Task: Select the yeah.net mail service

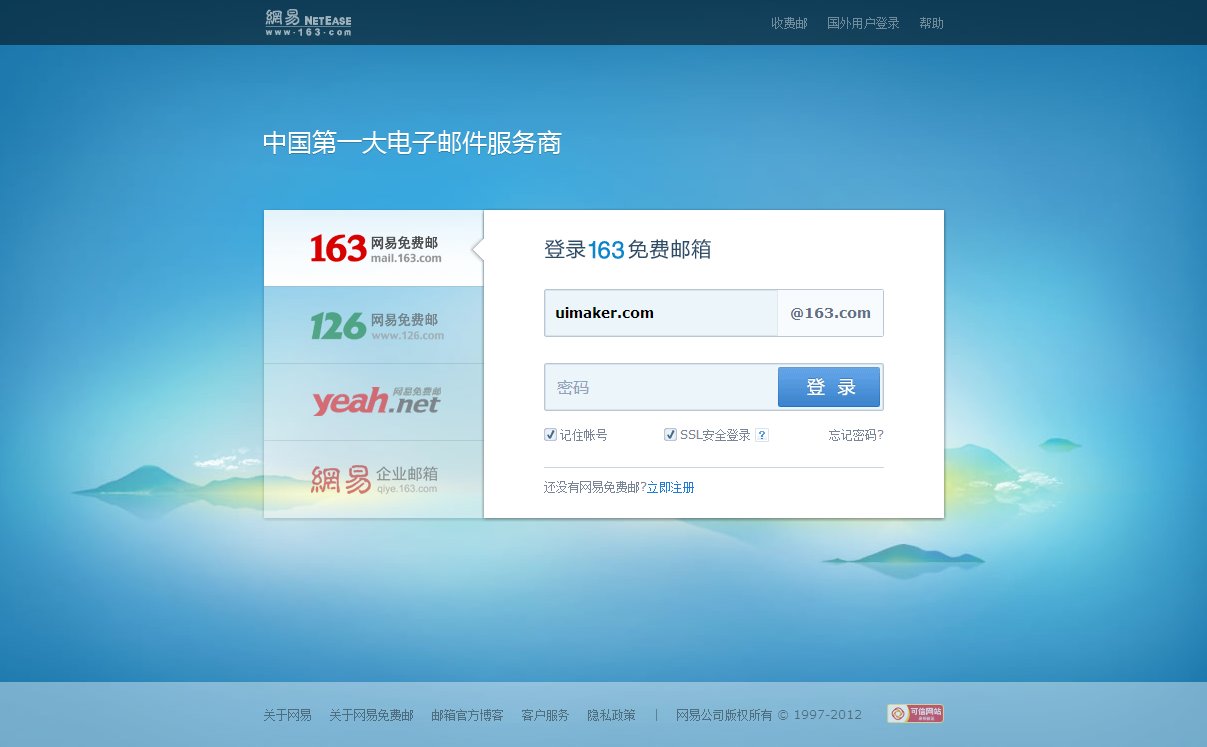Action: tap(373, 400)
